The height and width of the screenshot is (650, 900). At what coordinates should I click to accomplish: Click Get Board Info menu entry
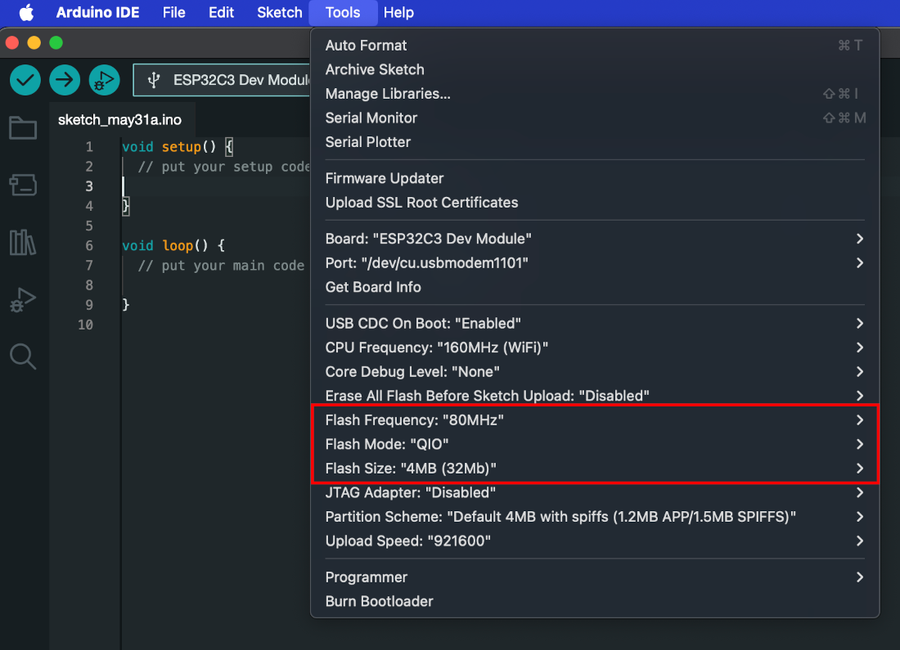(x=373, y=287)
